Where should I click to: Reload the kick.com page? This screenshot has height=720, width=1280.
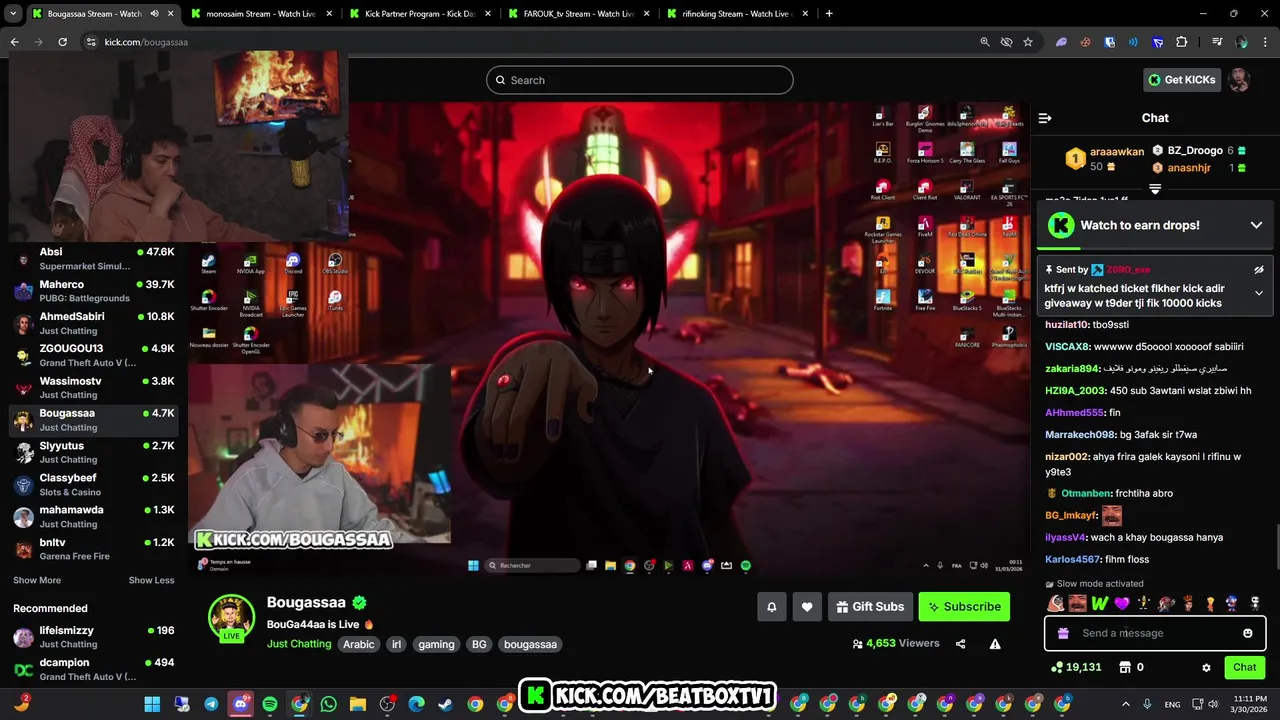pos(62,42)
